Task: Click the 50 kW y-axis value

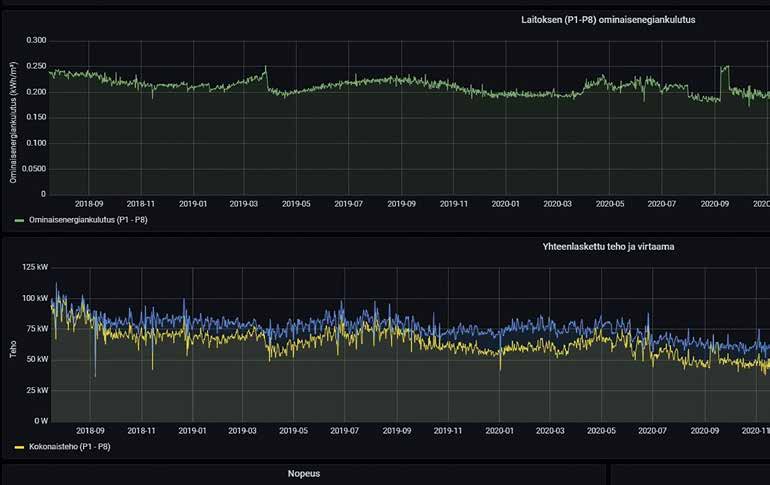Action: 37,359
